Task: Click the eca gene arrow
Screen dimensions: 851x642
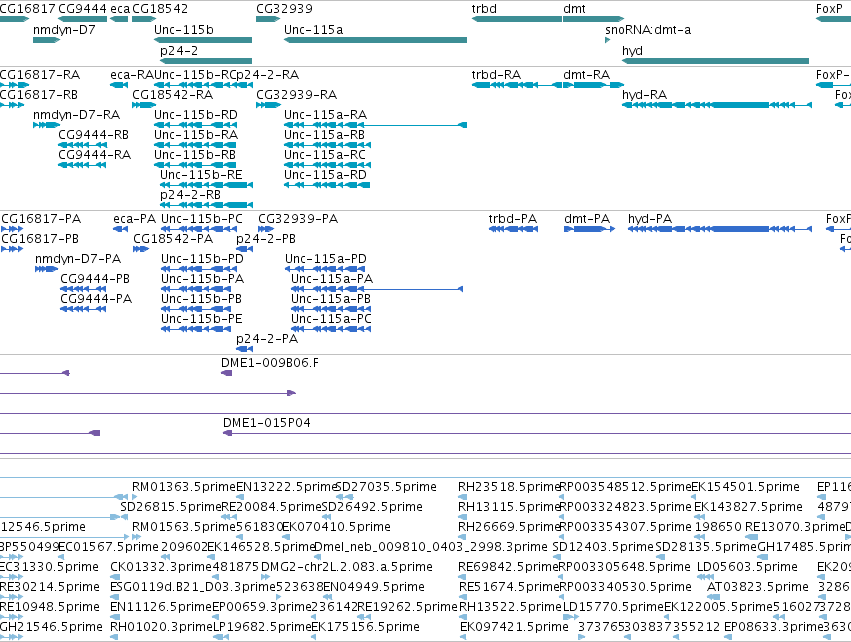Action: (119, 19)
